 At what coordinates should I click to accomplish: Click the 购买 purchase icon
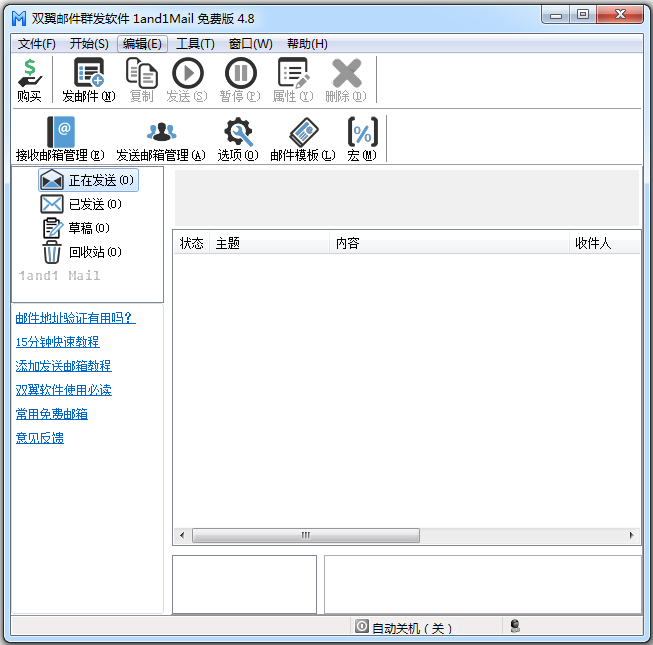[29, 80]
